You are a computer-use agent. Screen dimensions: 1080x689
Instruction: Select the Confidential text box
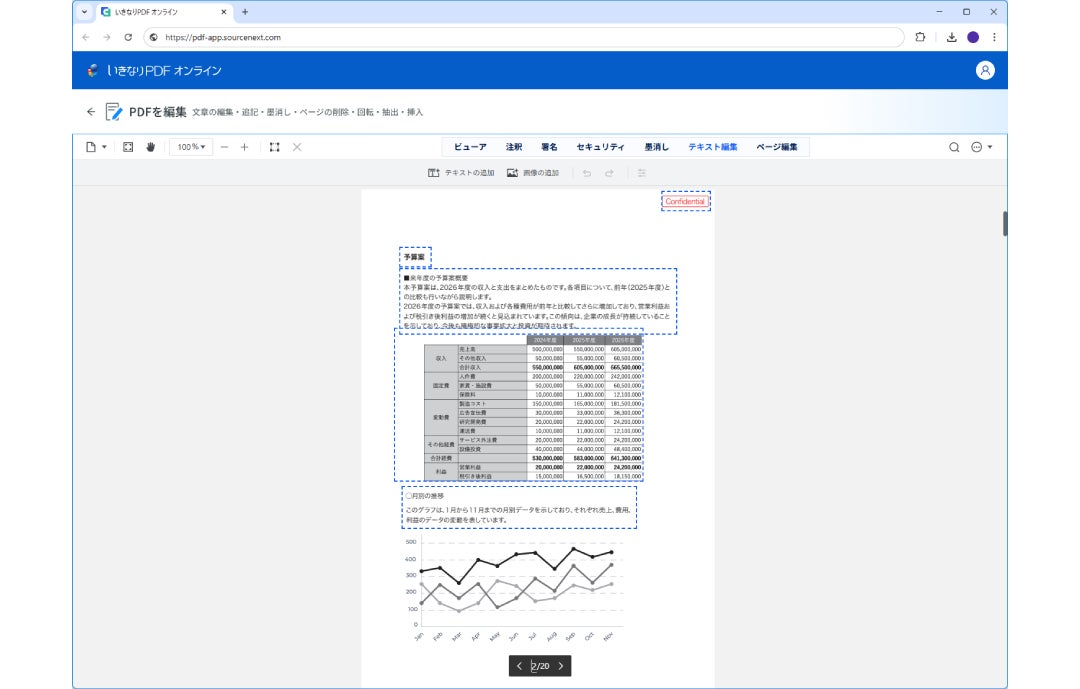coord(685,201)
